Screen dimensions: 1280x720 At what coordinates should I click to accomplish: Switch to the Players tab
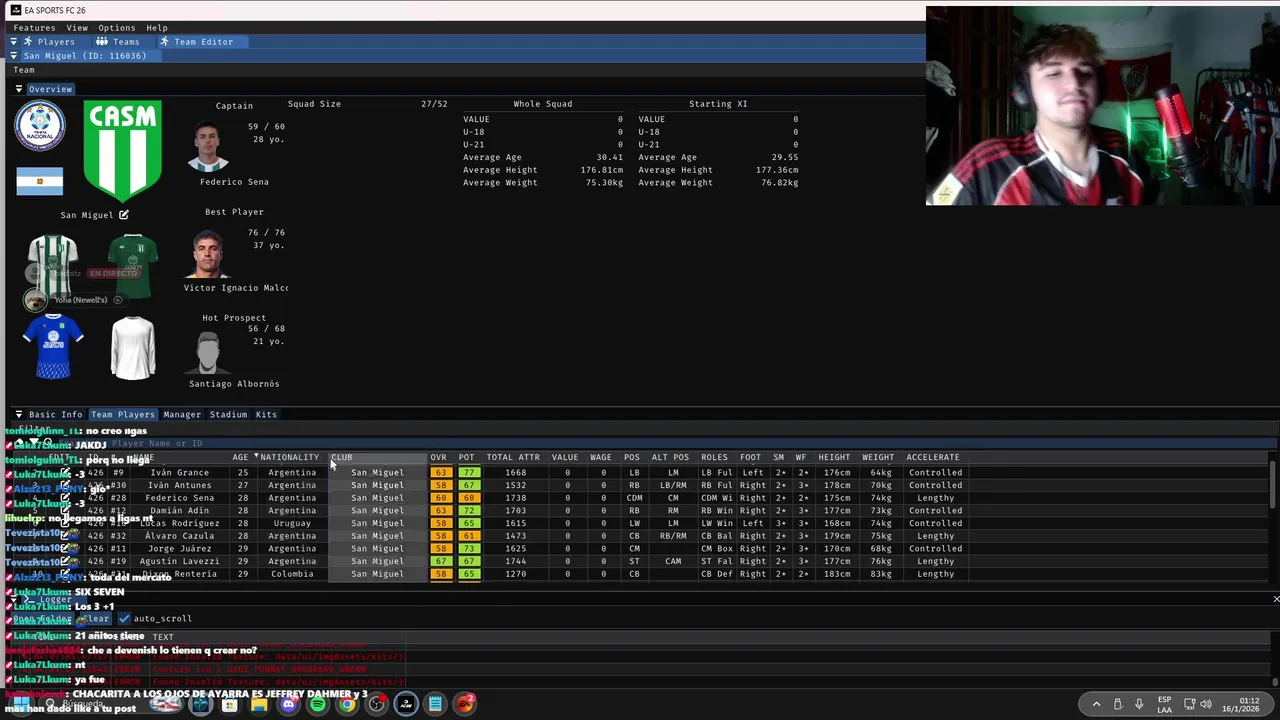coord(50,42)
